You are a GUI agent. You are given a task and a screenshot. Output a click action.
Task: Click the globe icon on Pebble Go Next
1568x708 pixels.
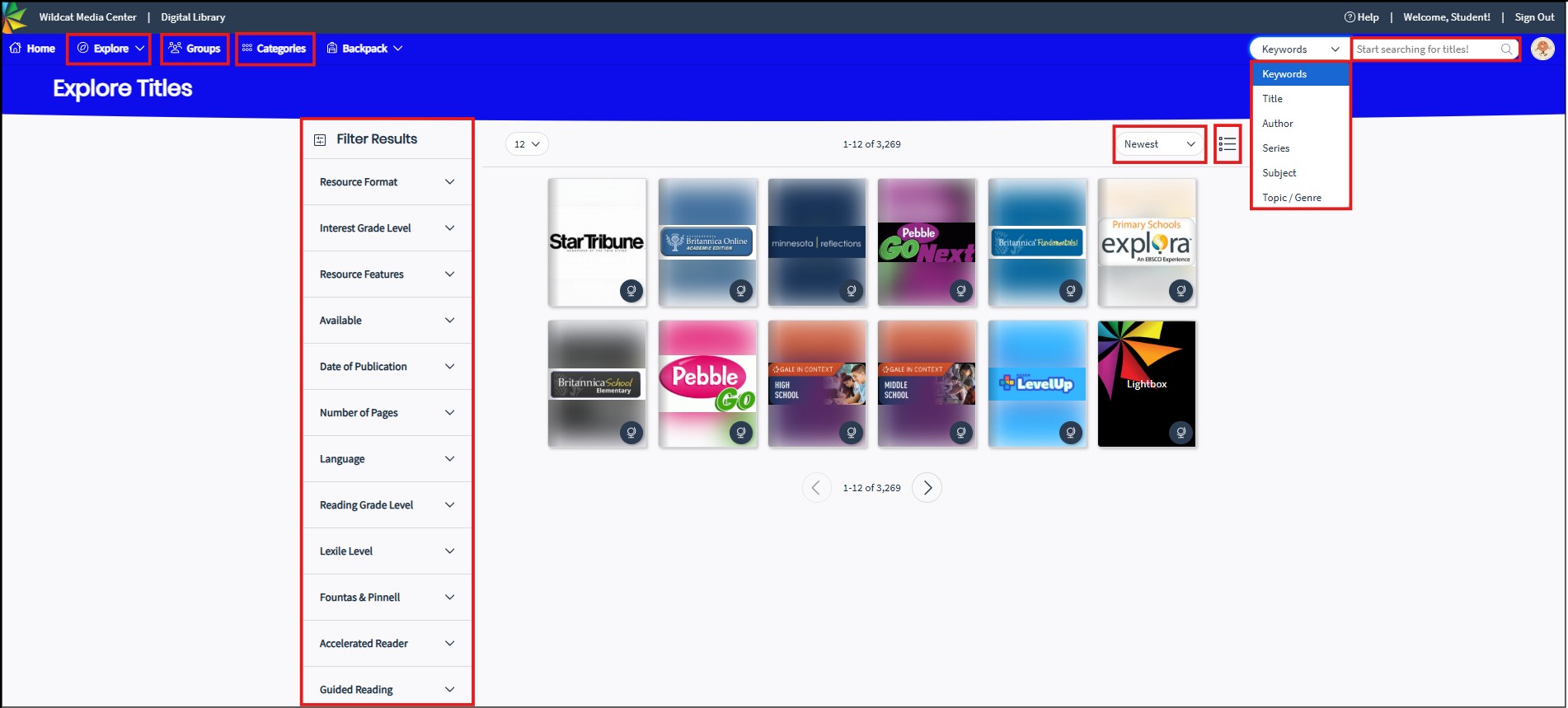click(961, 290)
